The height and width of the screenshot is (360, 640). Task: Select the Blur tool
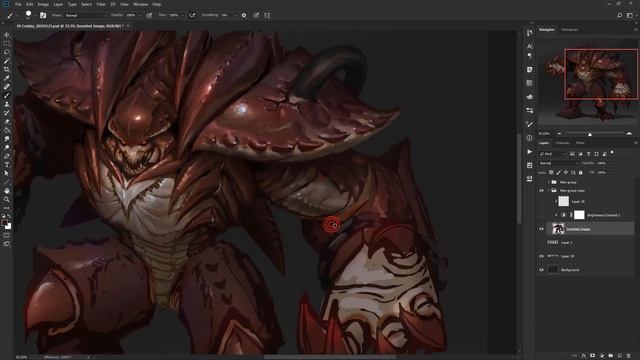(x=7, y=139)
